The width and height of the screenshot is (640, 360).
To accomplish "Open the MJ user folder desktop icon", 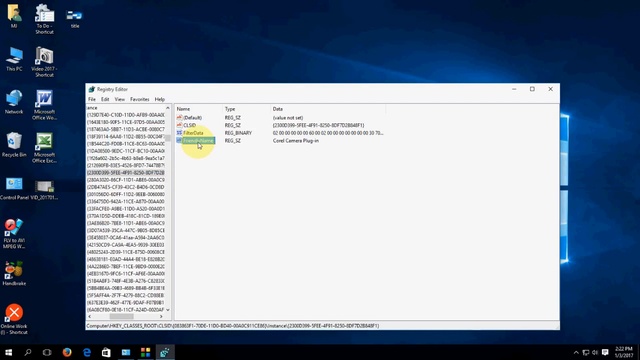I will tap(14, 16).
